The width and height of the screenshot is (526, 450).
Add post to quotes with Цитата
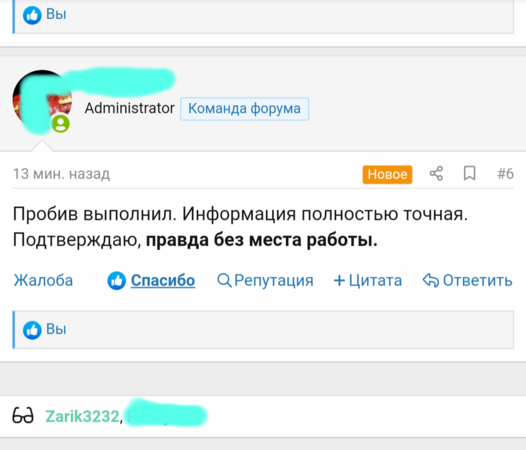tap(375, 280)
